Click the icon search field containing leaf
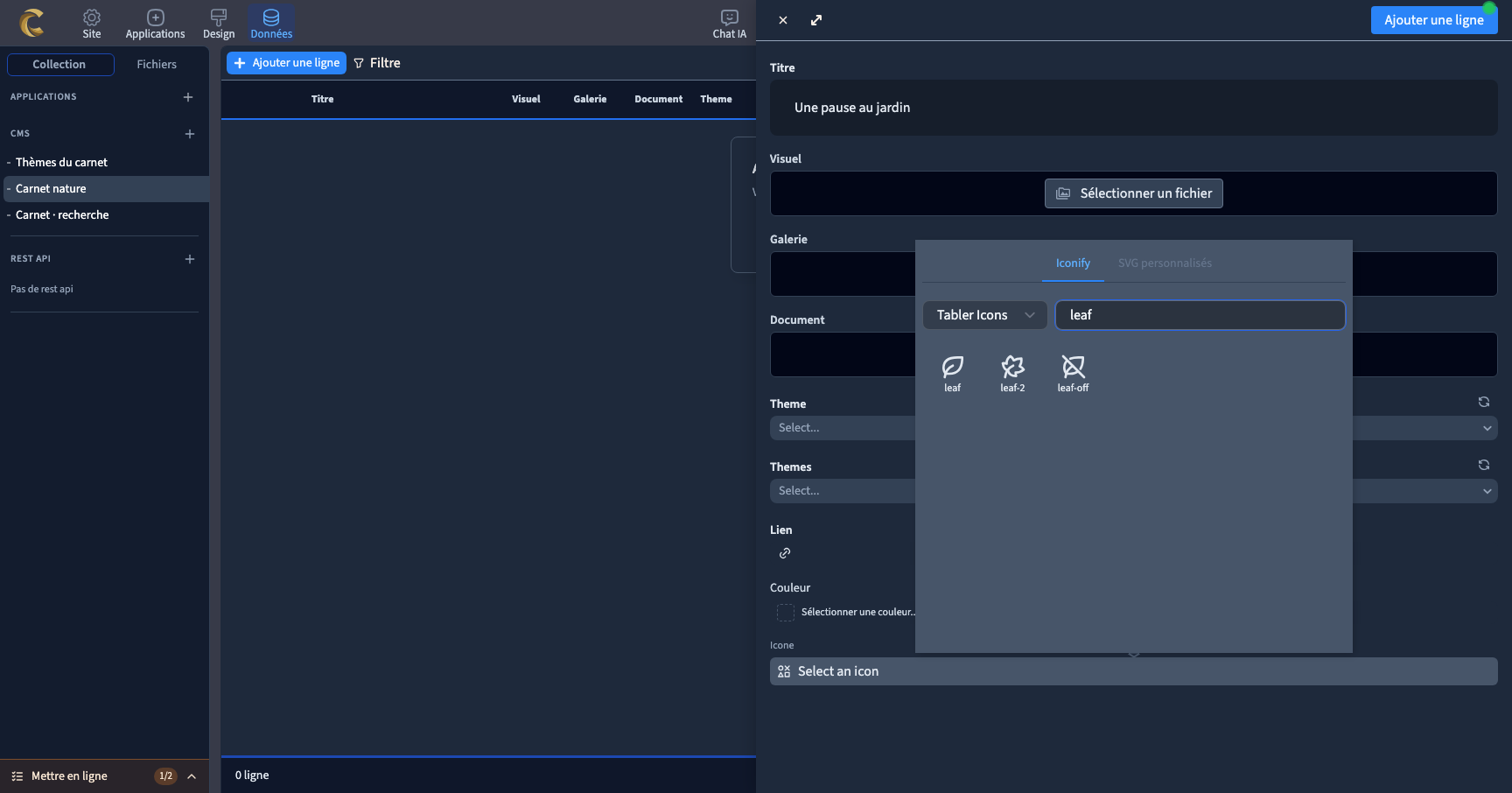1512x793 pixels. pyautogui.click(x=1200, y=315)
